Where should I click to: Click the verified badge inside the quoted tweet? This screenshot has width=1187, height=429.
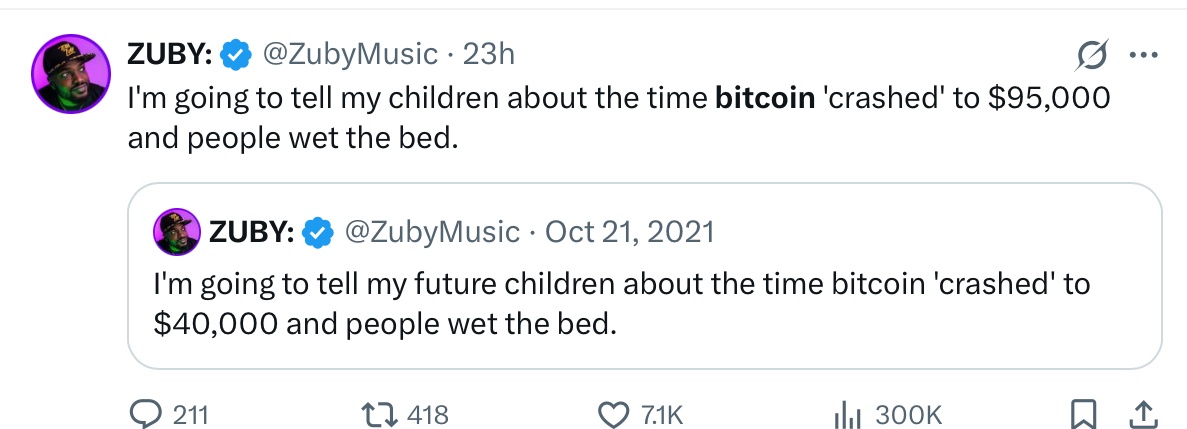tap(318, 232)
